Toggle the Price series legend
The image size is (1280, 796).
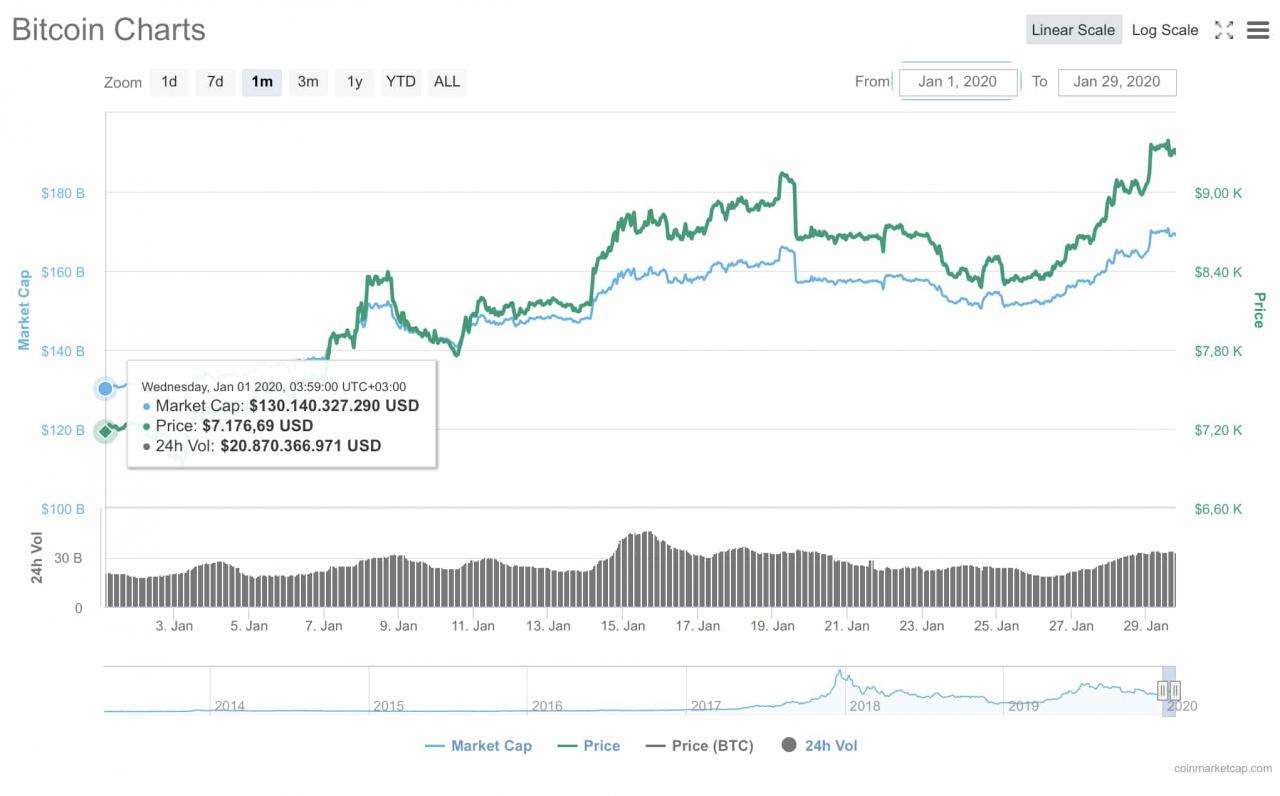tap(588, 745)
